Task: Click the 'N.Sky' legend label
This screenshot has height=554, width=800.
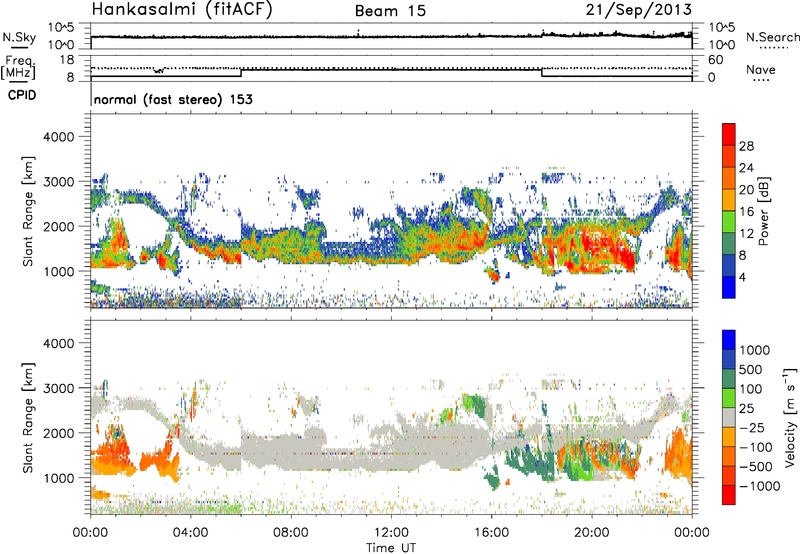Action: [x=19, y=37]
